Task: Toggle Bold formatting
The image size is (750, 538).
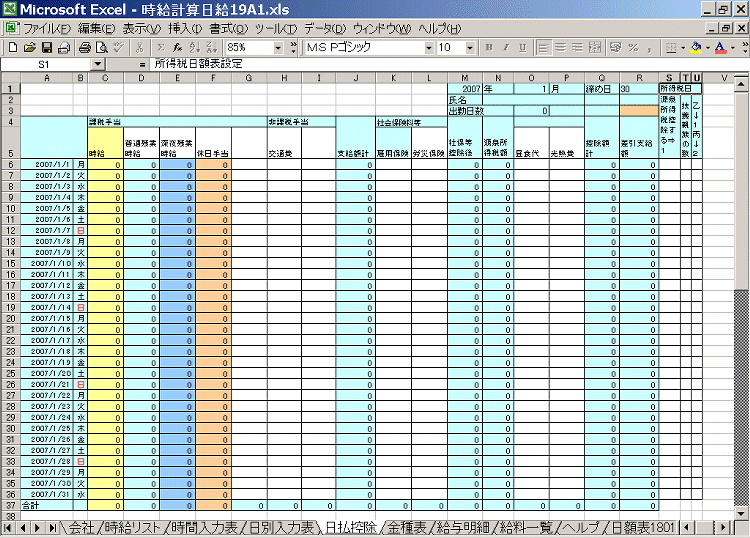Action: (490, 47)
